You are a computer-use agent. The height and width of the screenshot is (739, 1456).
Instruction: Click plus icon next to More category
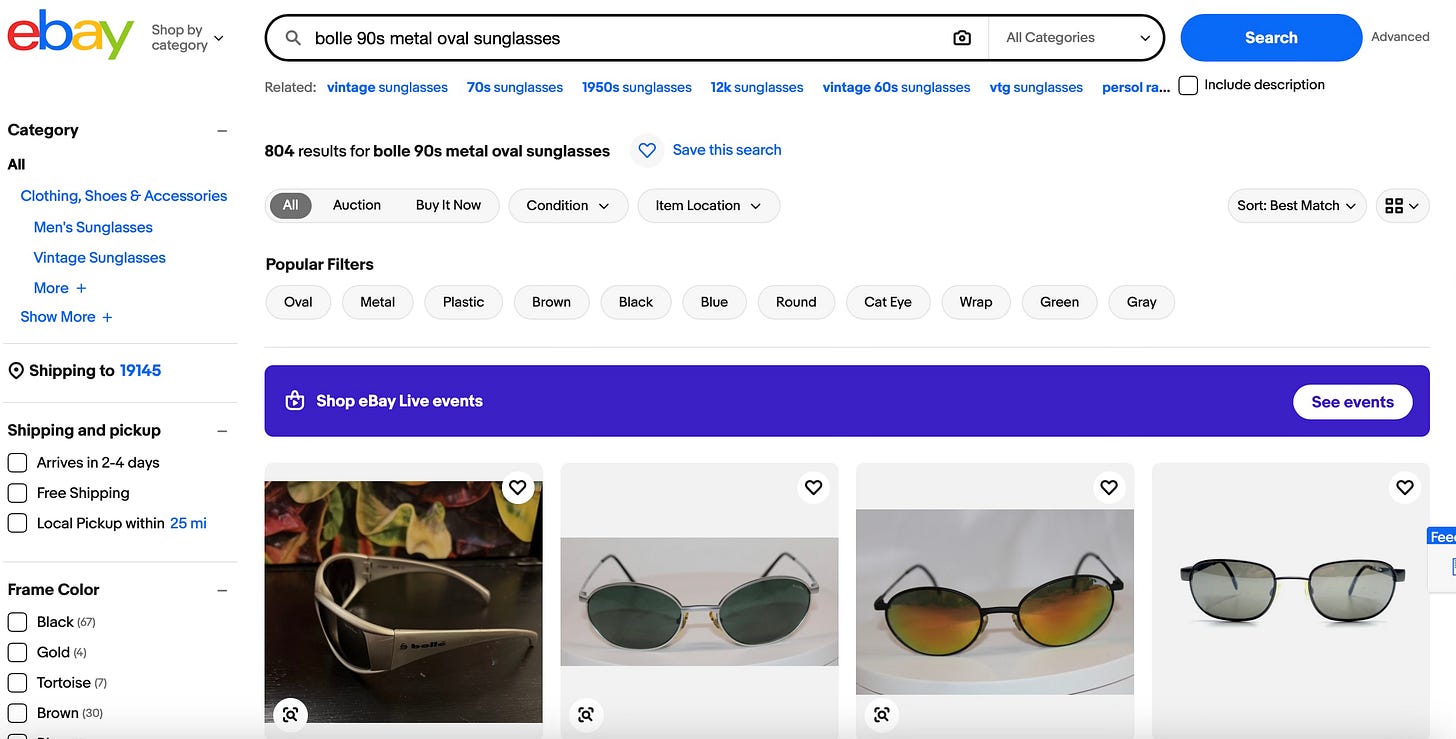coord(82,288)
